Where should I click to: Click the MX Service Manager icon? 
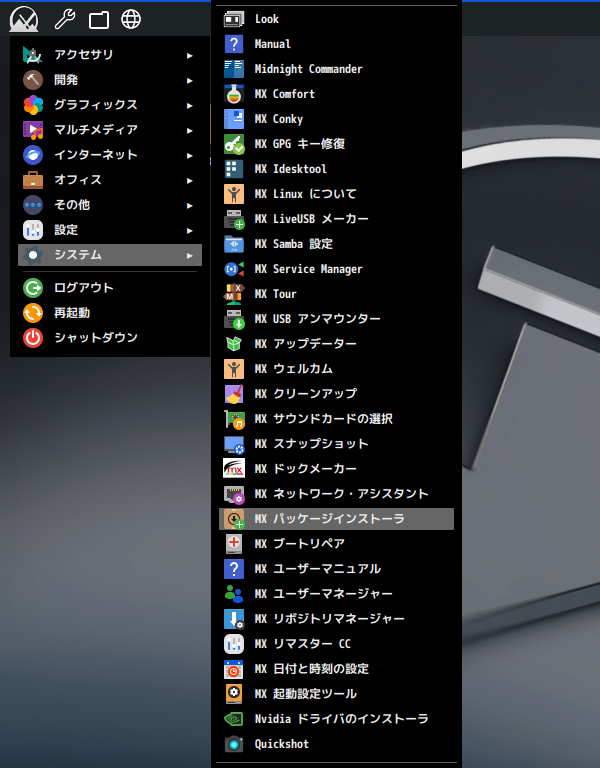pos(234,269)
